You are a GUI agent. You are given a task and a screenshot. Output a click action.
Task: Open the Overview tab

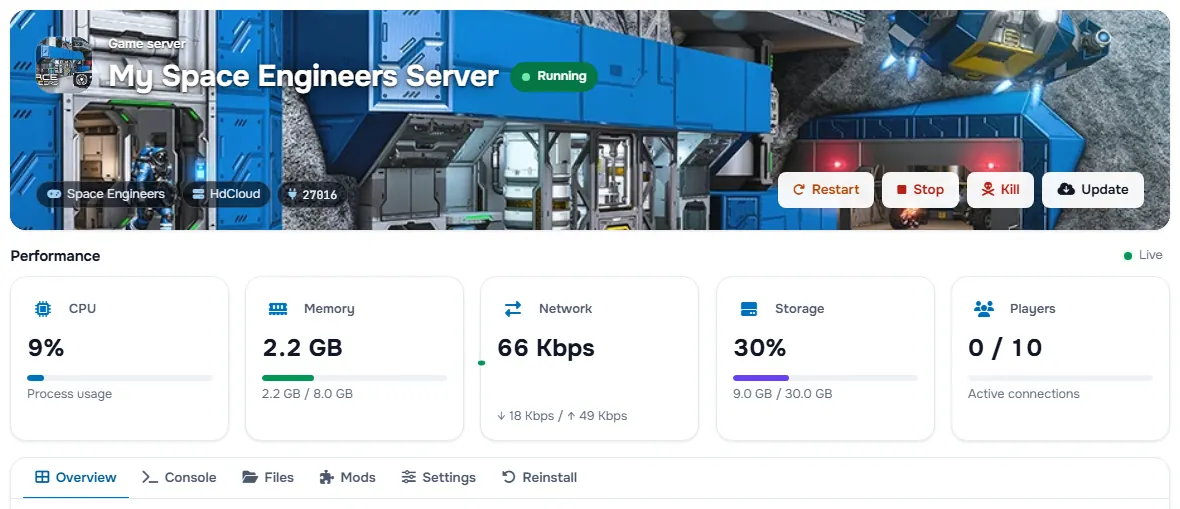click(76, 477)
